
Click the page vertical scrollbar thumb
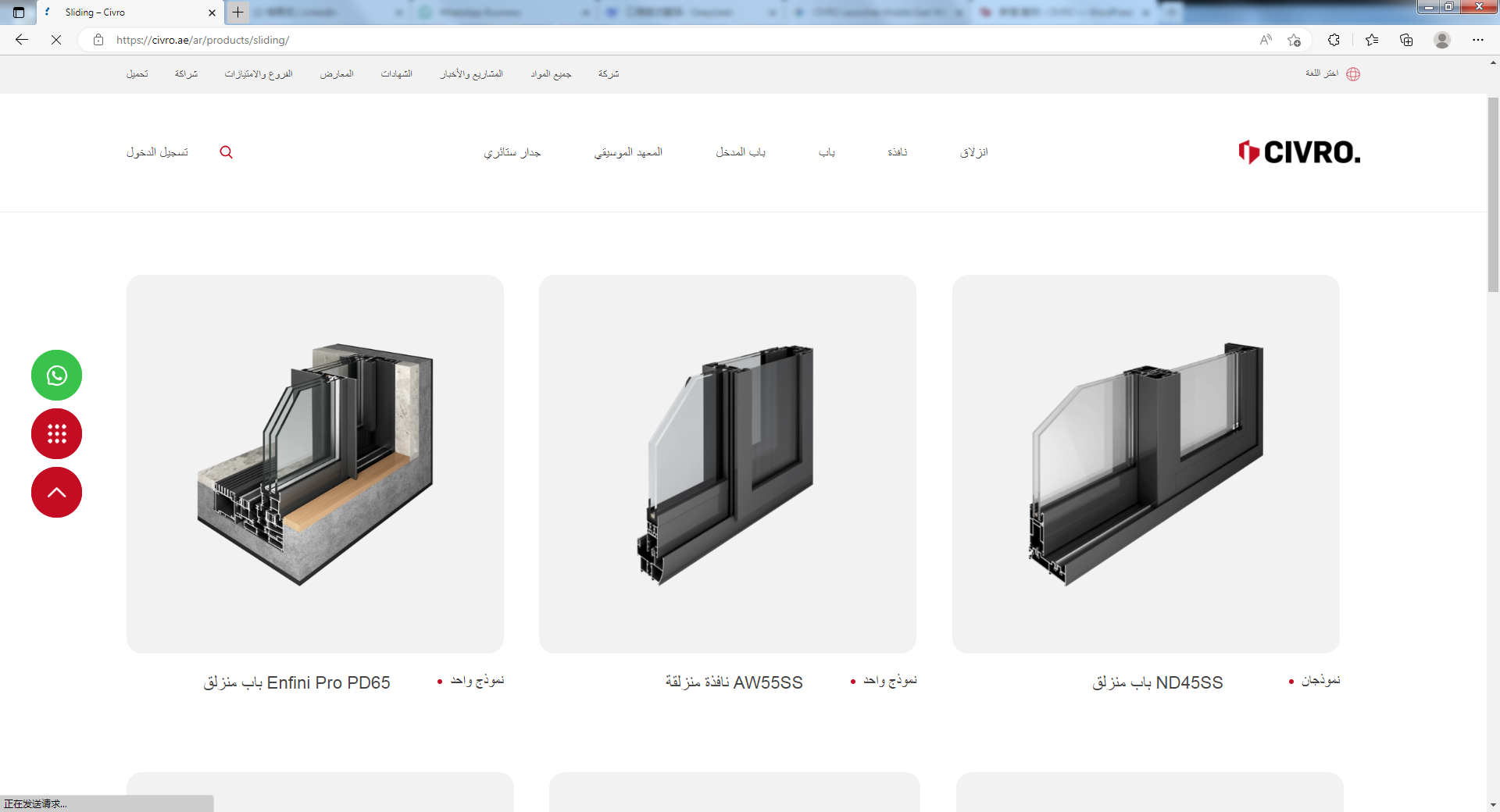click(1493, 194)
